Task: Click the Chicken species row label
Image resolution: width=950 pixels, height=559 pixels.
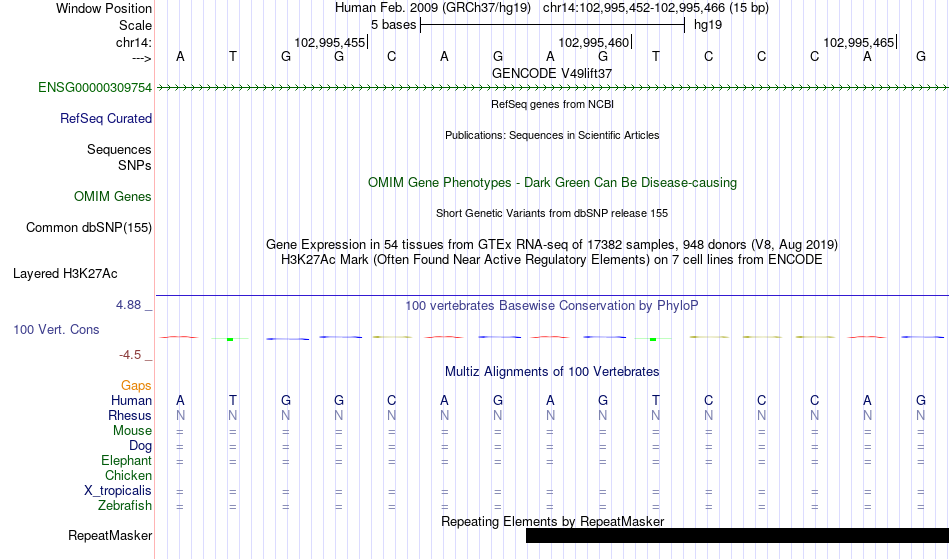Action: pos(128,475)
